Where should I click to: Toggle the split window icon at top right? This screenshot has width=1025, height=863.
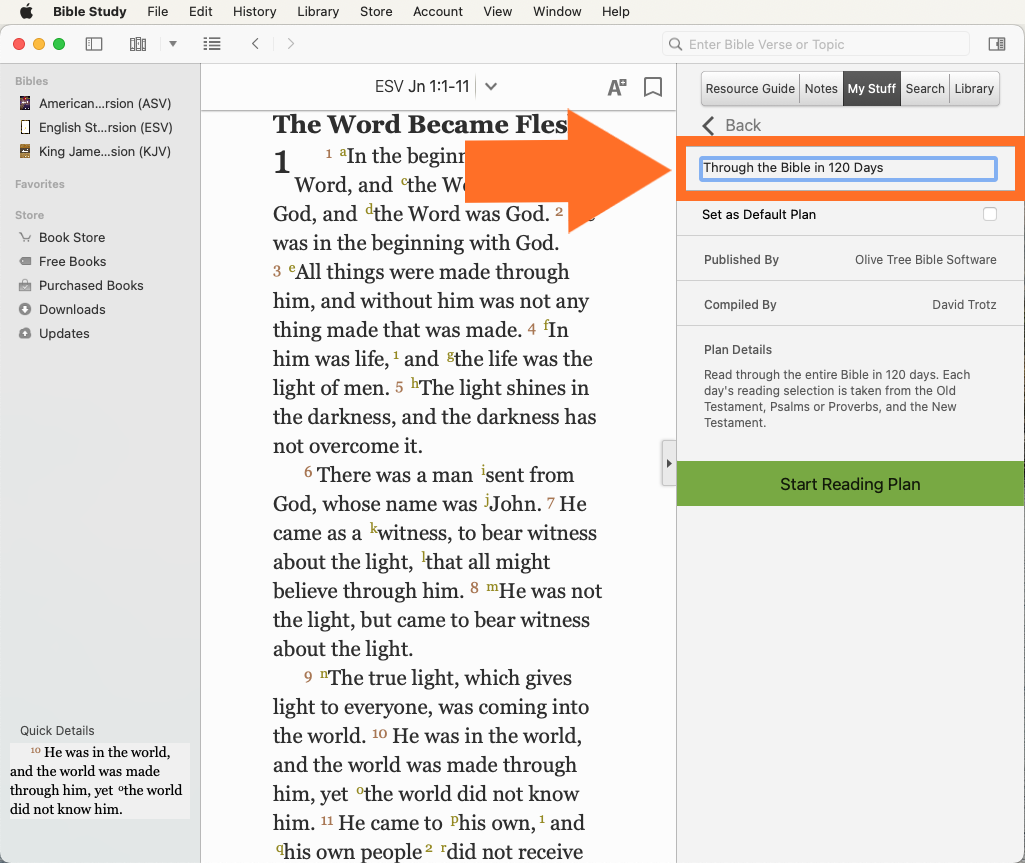click(996, 44)
